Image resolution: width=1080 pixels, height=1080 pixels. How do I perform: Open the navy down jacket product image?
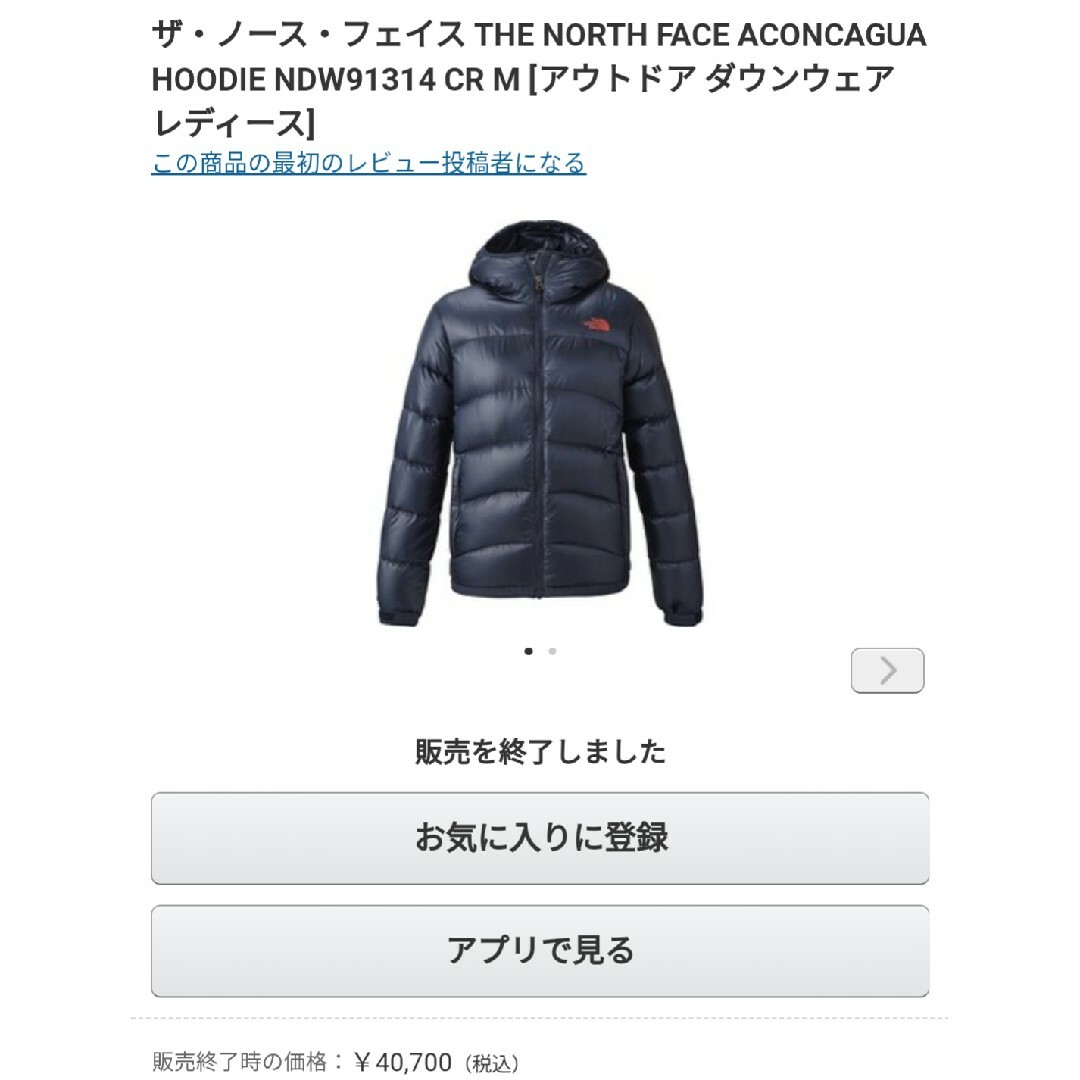coord(540,423)
